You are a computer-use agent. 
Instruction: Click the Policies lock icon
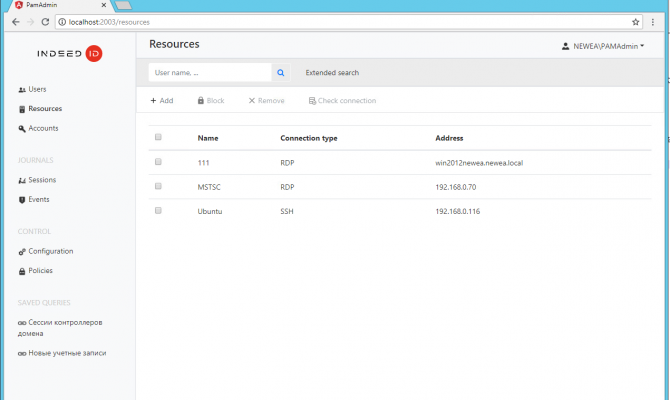[x=22, y=271]
